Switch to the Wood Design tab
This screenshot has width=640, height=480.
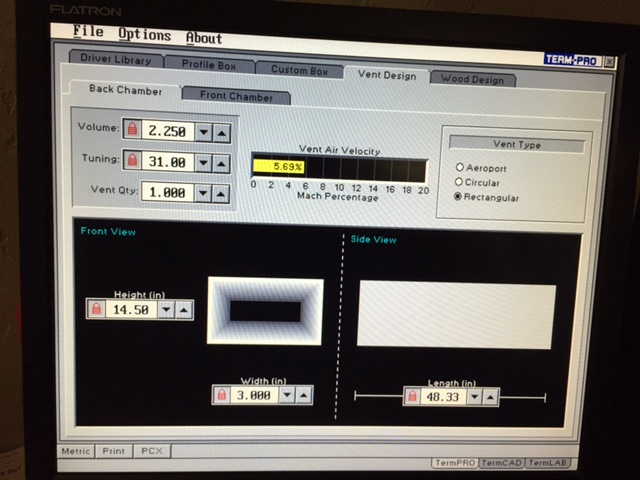click(473, 79)
